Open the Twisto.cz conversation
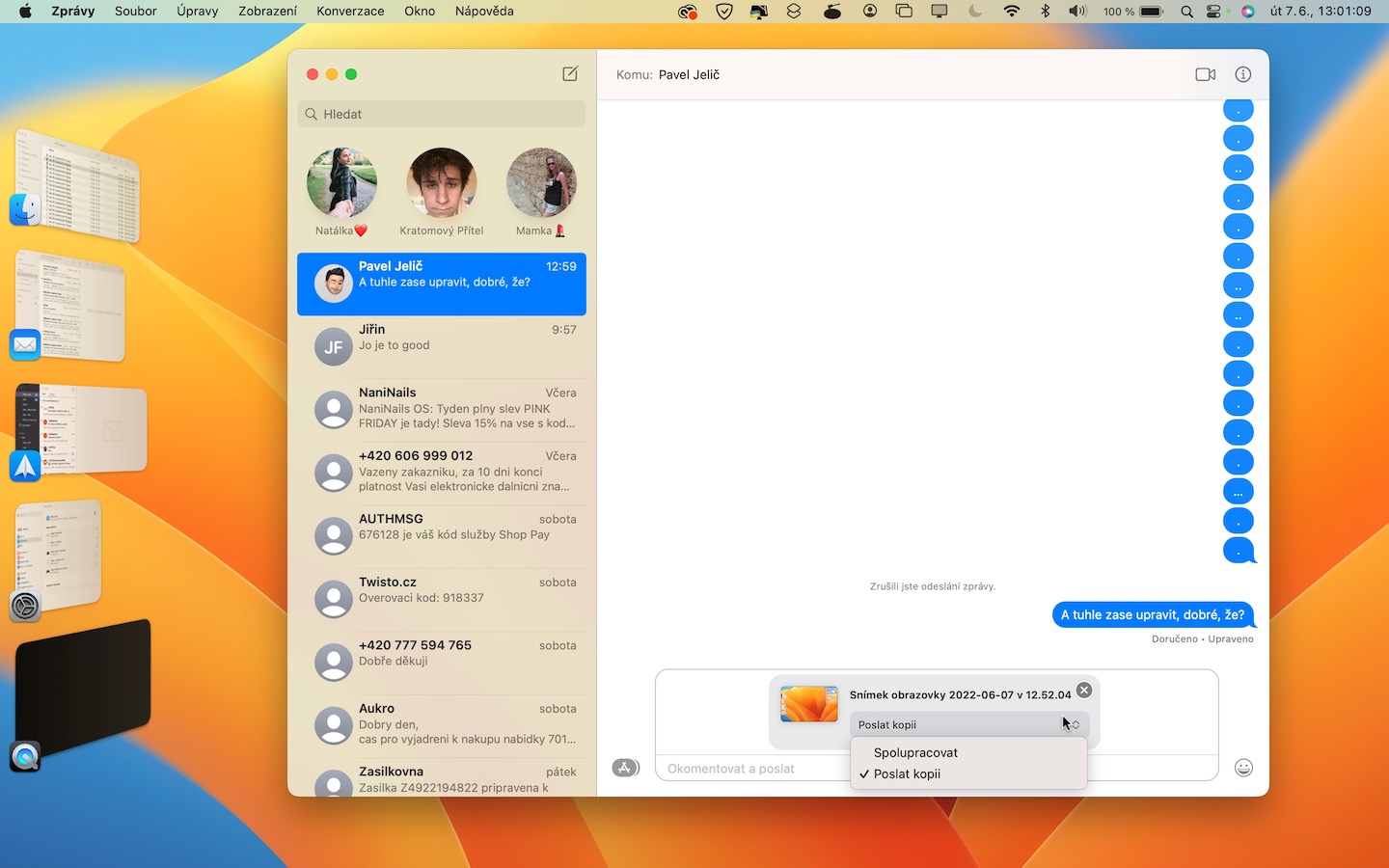1389x868 pixels. point(442,600)
